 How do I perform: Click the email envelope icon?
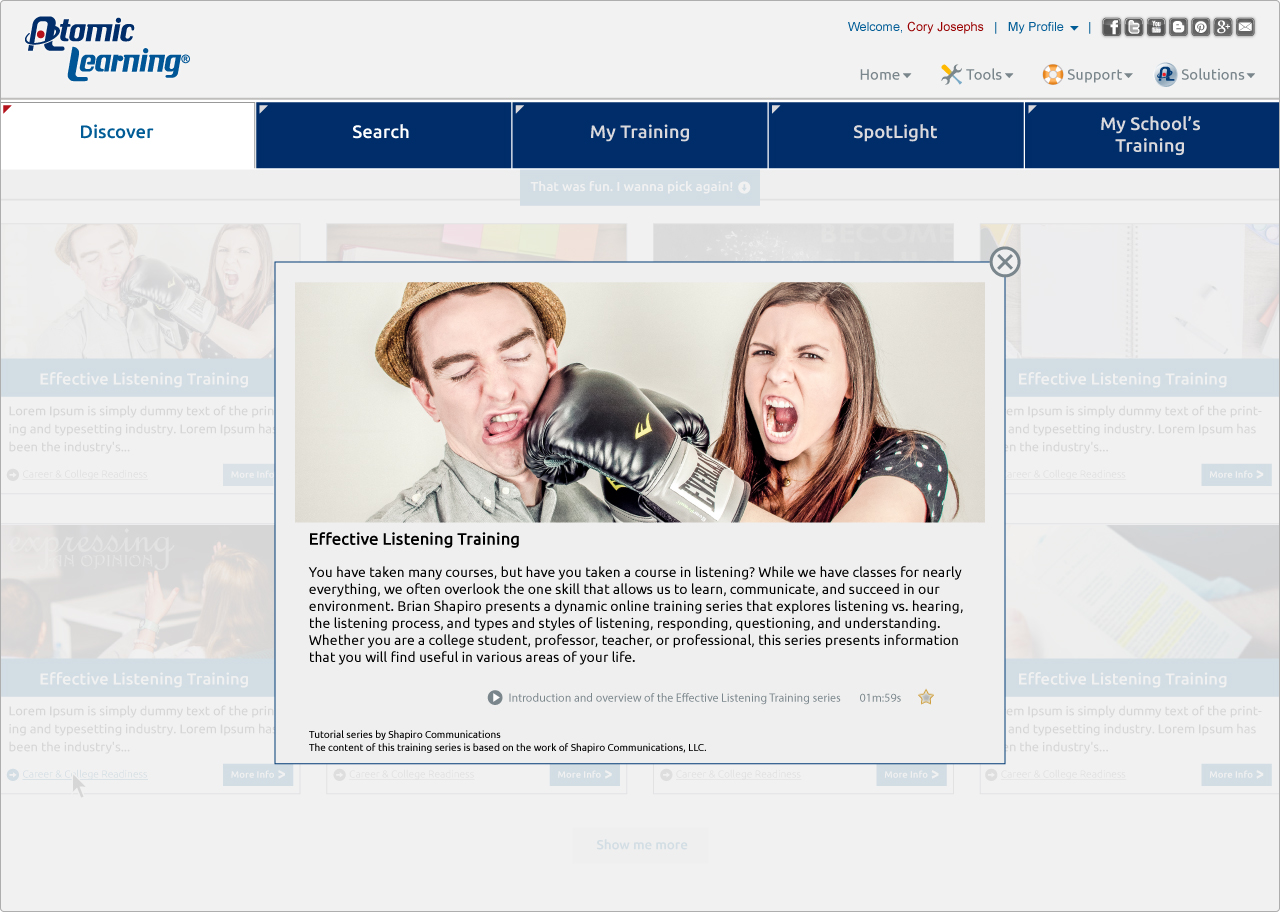point(1245,27)
